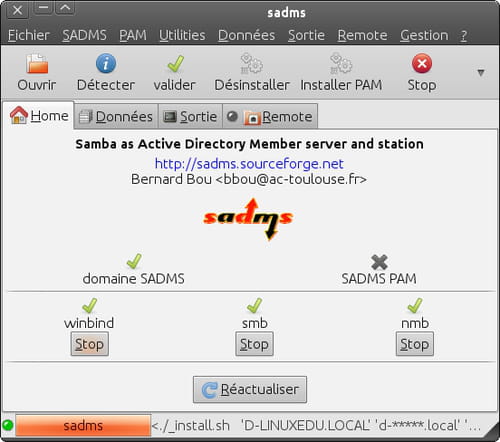Stop the winbind service

click(x=89, y=344)
